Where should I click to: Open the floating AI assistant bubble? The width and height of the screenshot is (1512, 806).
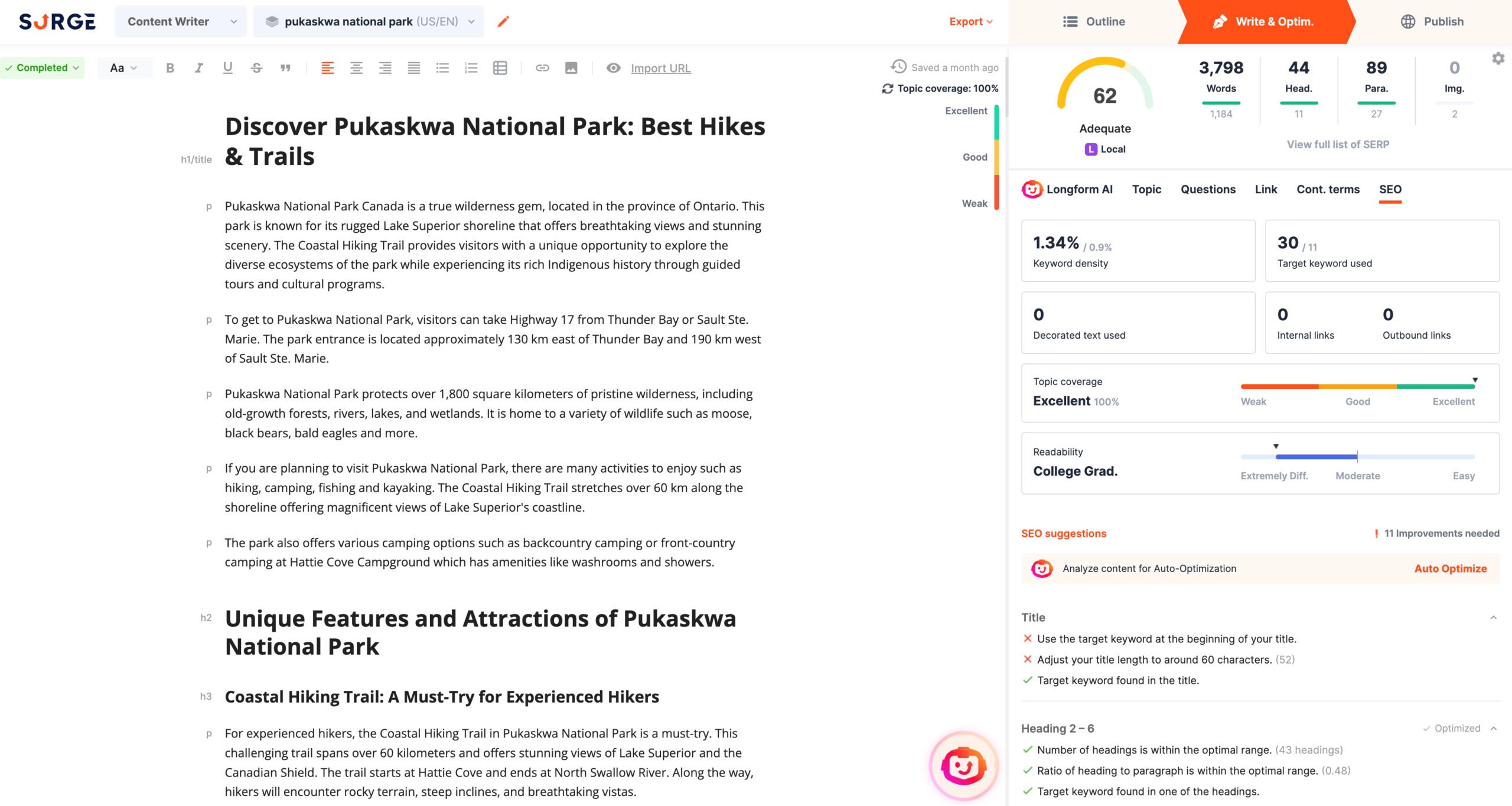pyautogui.click(x=963, y=766)
